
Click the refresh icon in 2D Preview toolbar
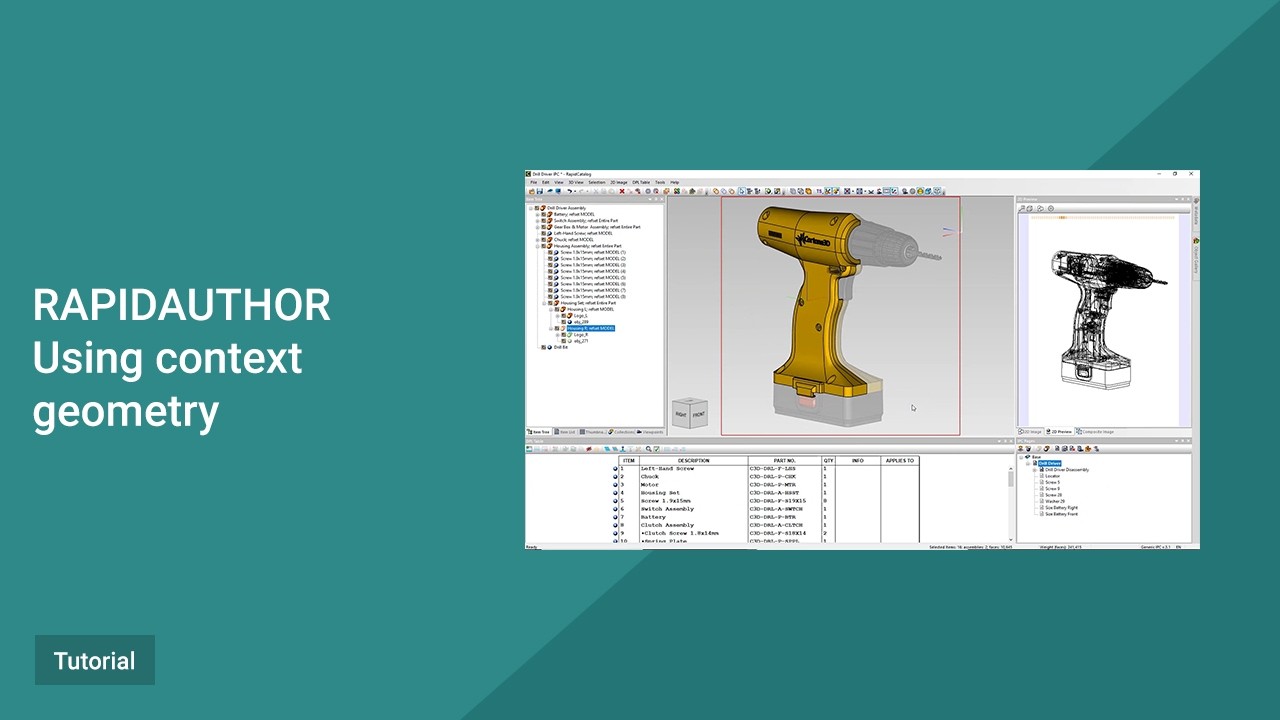coord(1029,208)
